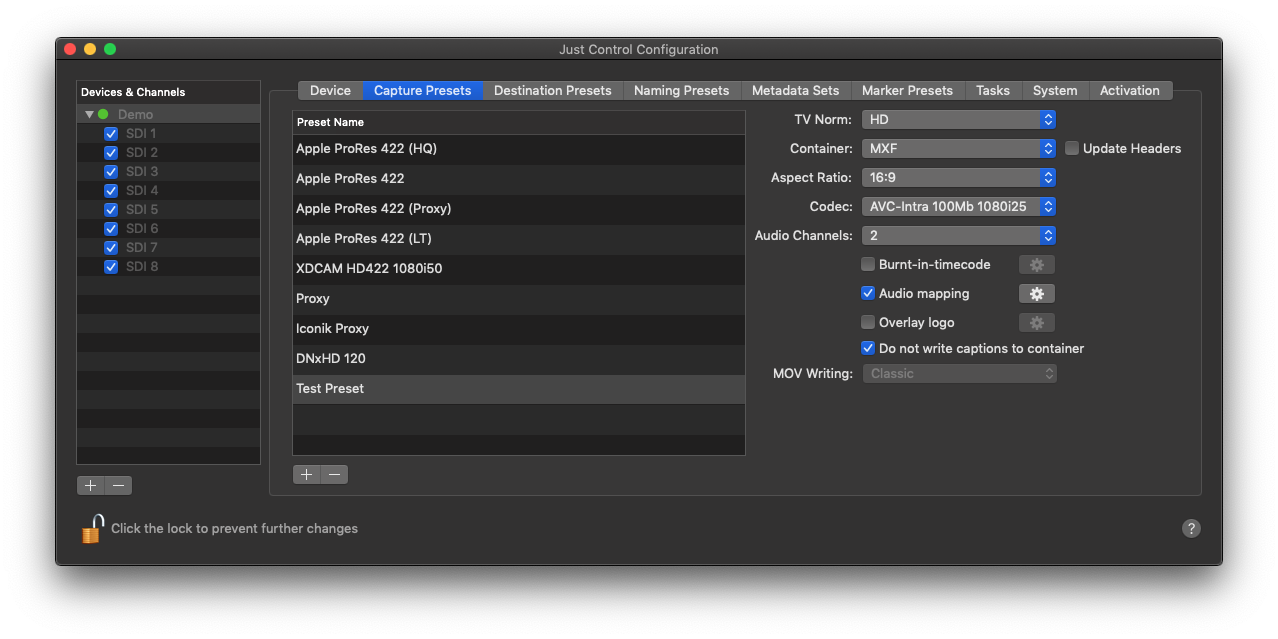Open the Container dropdown showing MXF

tap(959, 149)
